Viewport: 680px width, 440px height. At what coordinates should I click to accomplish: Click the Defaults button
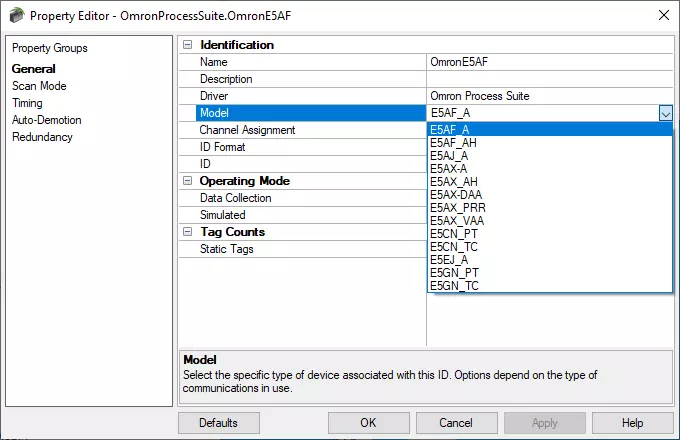[x=219, y=423]
